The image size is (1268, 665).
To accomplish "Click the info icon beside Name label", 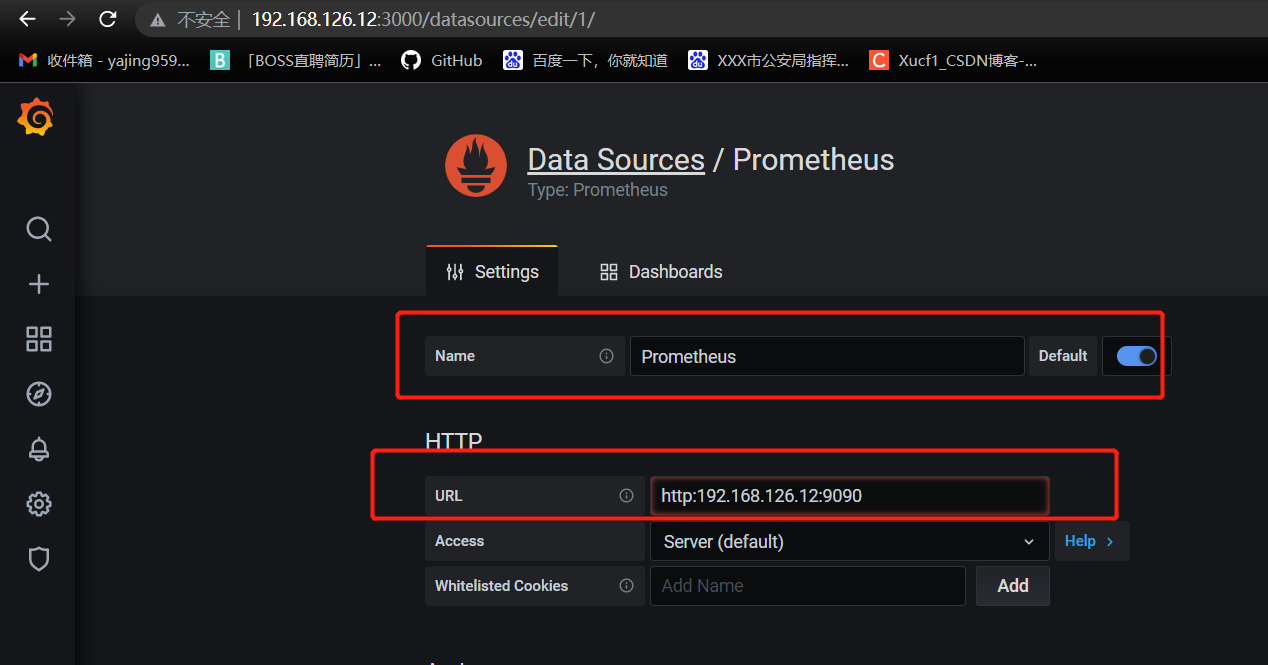I will pos(606,356).
